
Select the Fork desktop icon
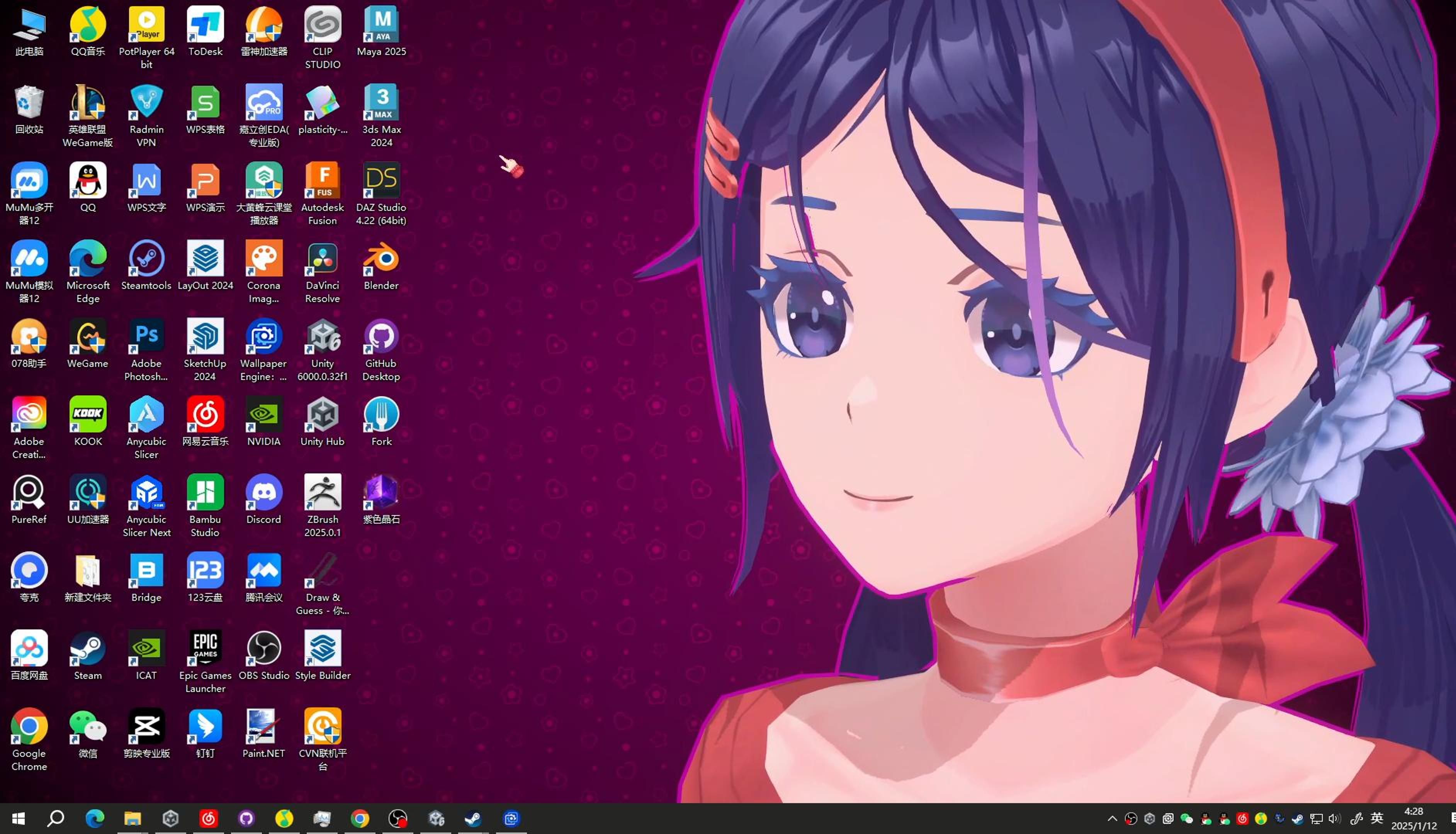point(381,422)
